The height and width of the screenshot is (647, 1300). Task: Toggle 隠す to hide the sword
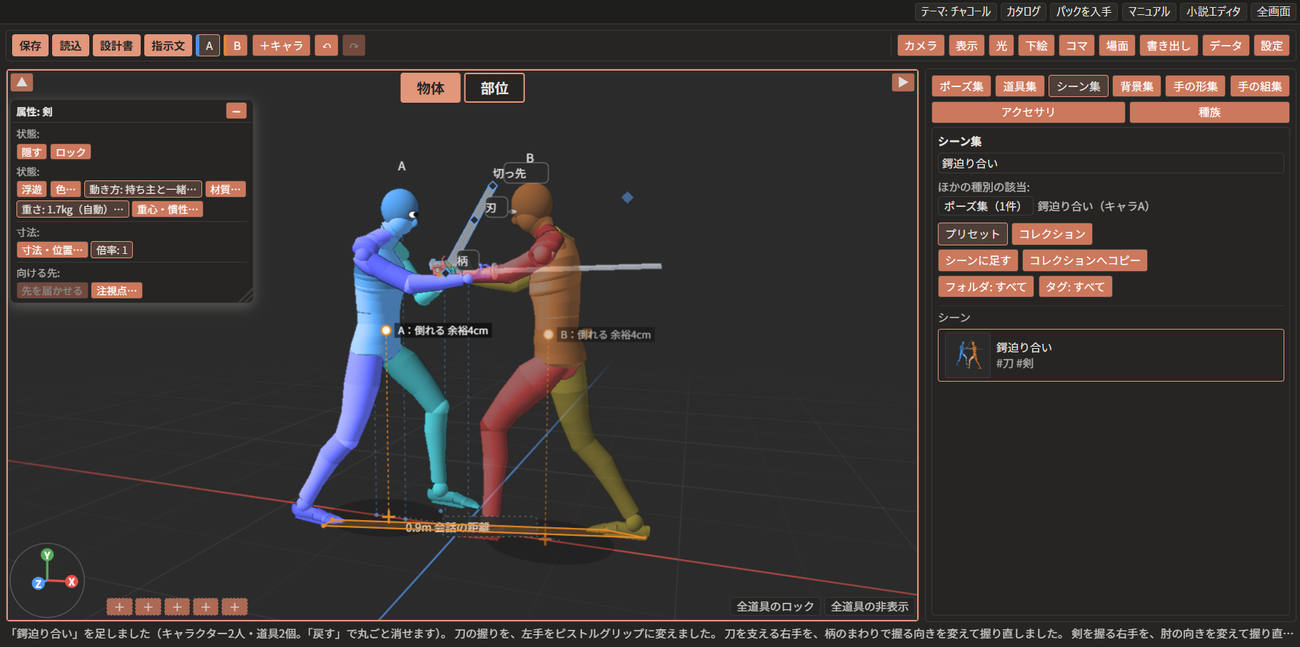[32, 152]
